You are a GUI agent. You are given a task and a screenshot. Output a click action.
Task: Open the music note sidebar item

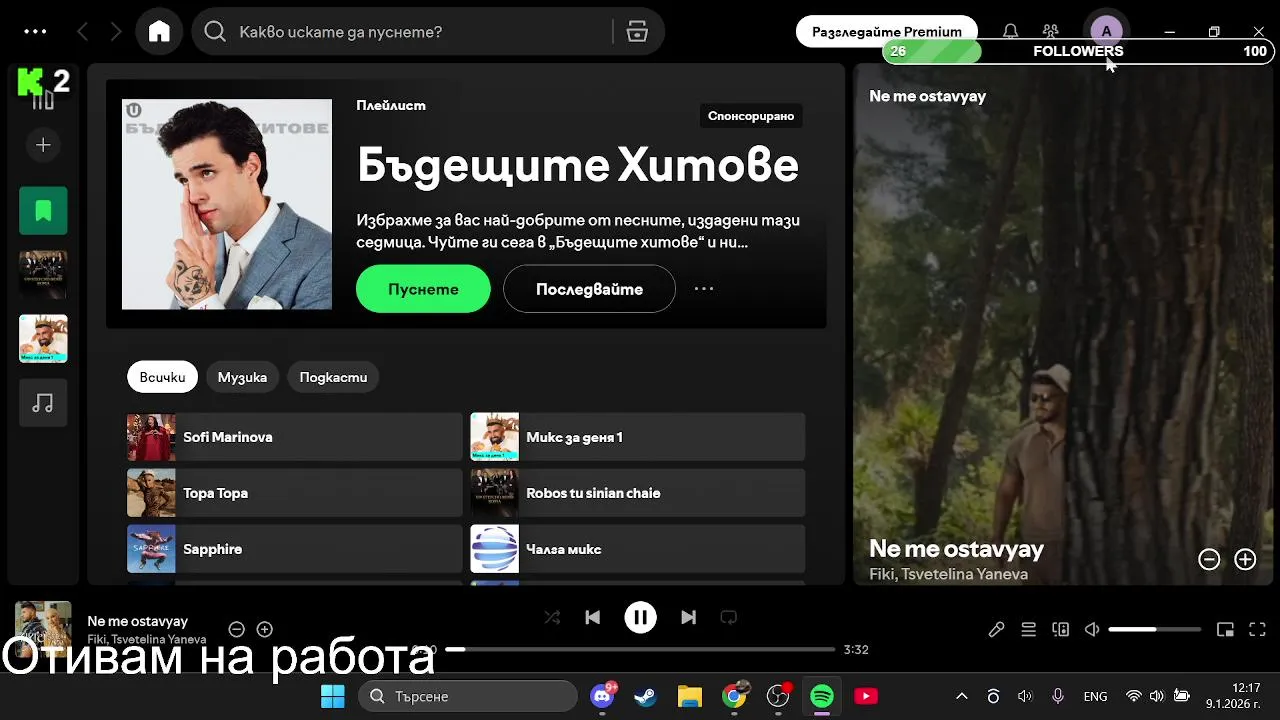pos(43,402)
